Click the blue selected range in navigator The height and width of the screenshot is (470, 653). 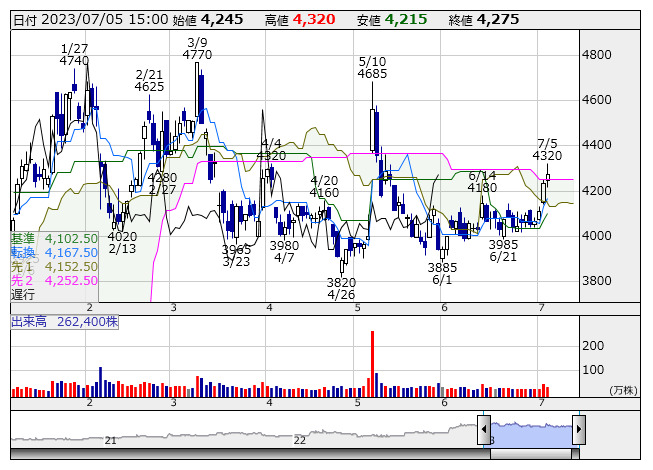(x=531, y=431)
